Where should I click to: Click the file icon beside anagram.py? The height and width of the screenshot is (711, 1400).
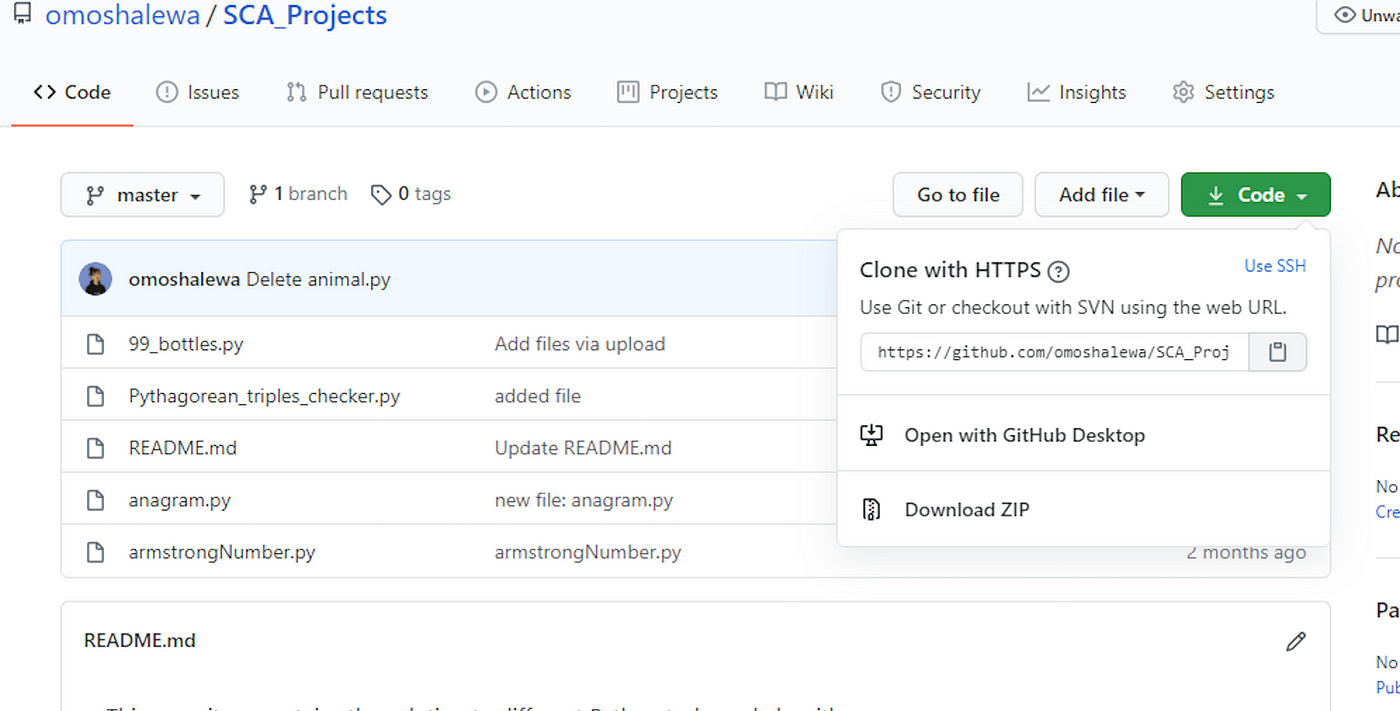[x=95, y=500]
